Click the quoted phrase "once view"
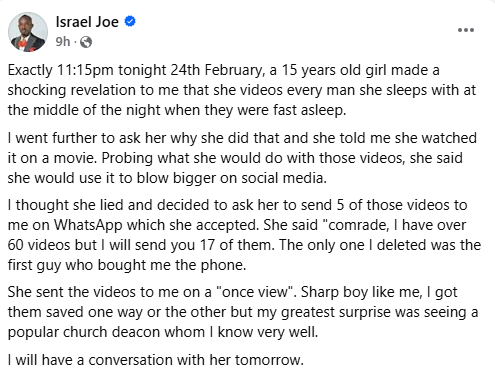Screen dimensions: 495x377 [256, 292]
